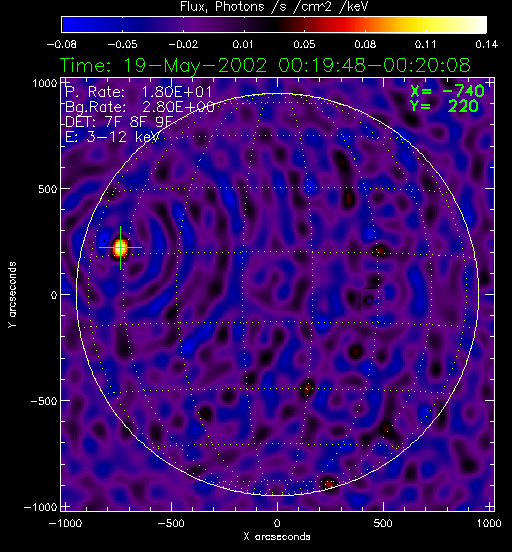Click the green Time header text
This screenshot has height=552, width=512.
pyautogui.click(x=266, y=65)
